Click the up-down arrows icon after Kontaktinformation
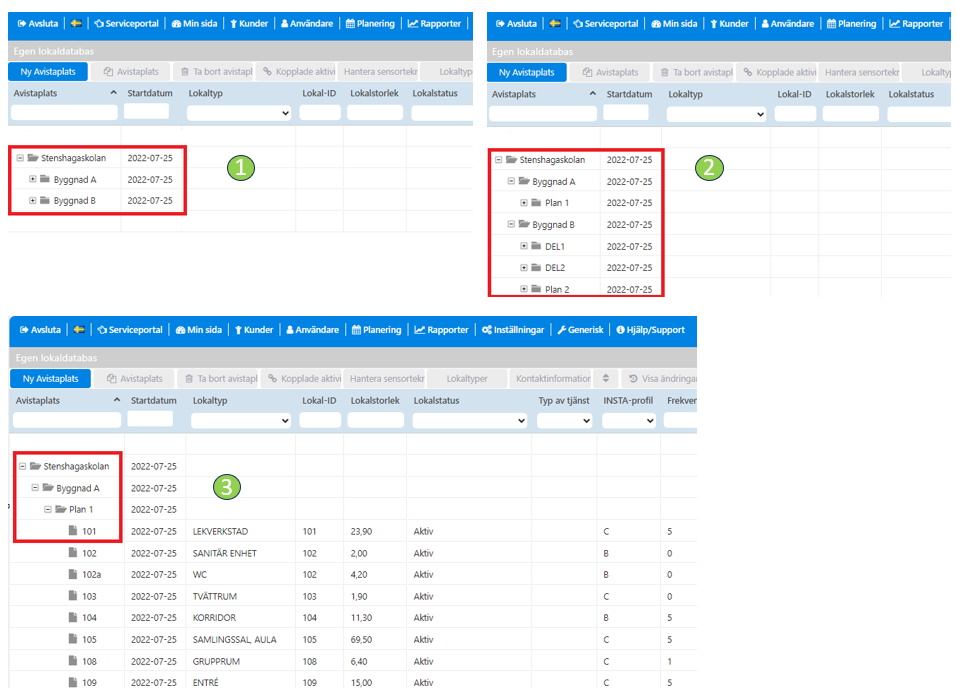957x700 pixels. tap(604, 379)
